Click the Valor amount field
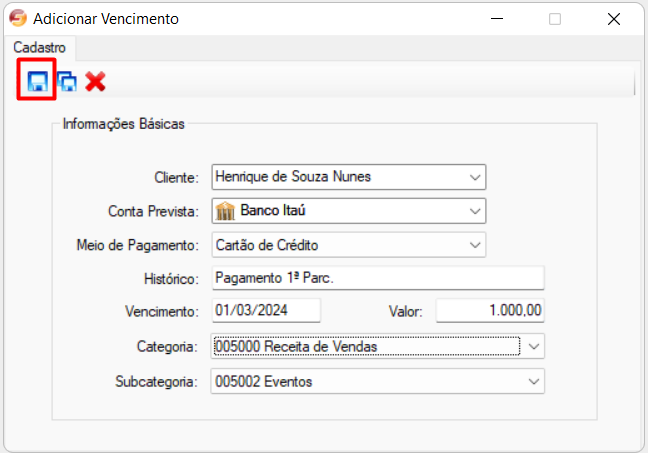Image resolution: width=648 pixels, height=453 pixels. [x=489, y=311]
